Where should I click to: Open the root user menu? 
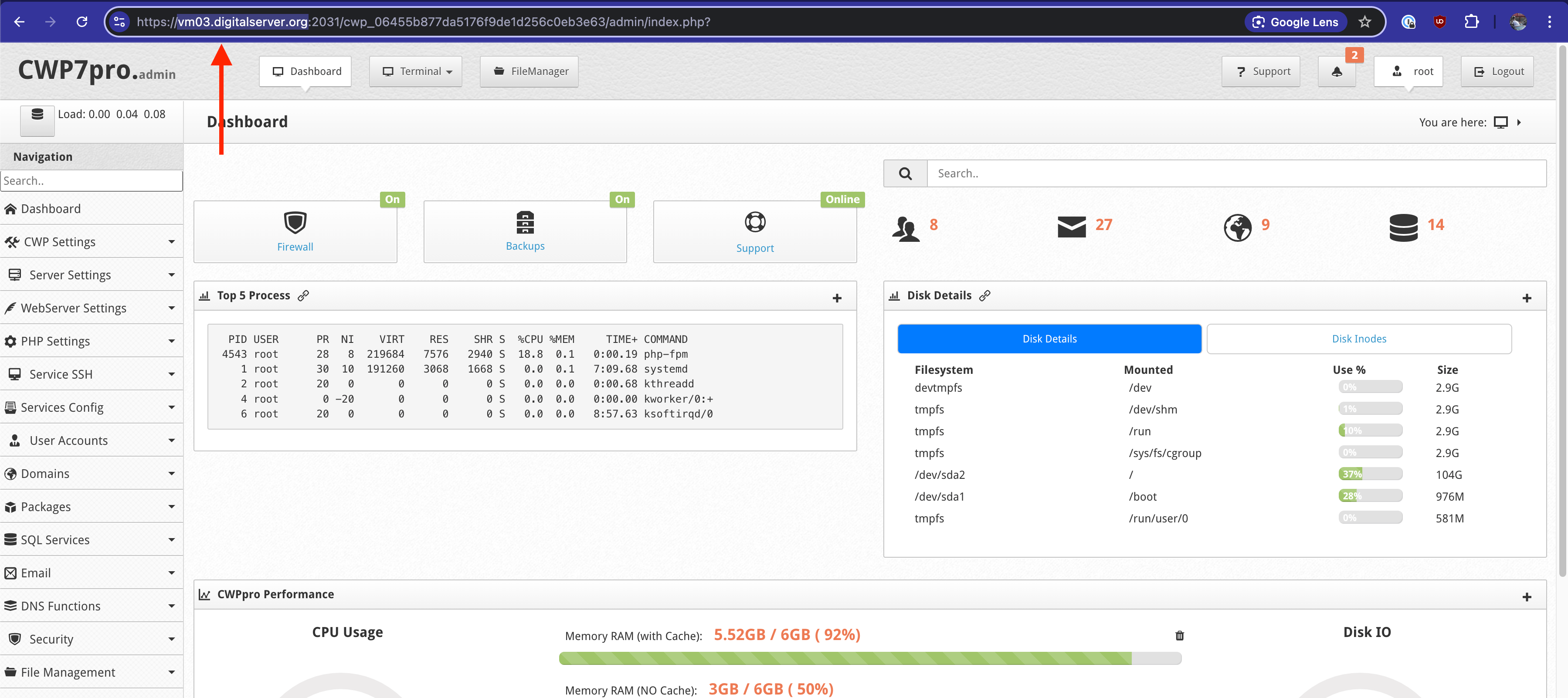pos(1408,71)
